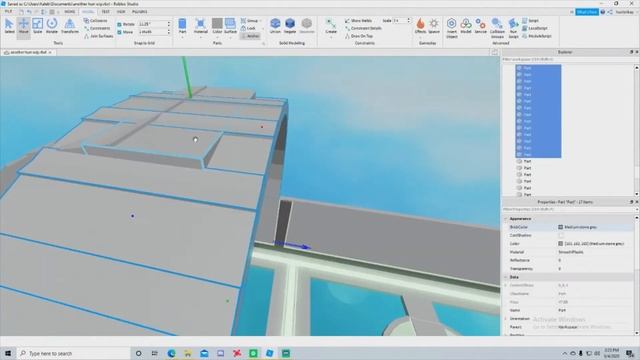Close the Properties panel
640x360 pixels.
(x=636, y=202)
